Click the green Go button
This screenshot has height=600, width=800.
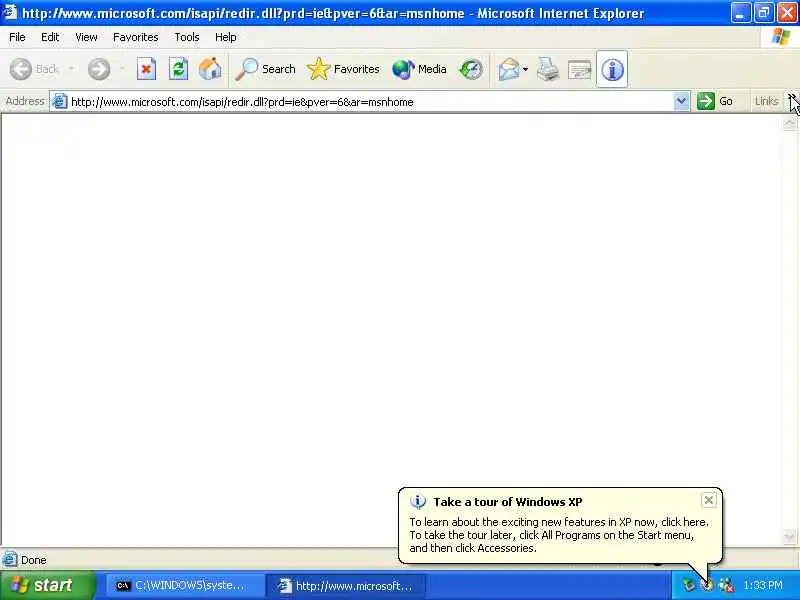tap(715, 101)
